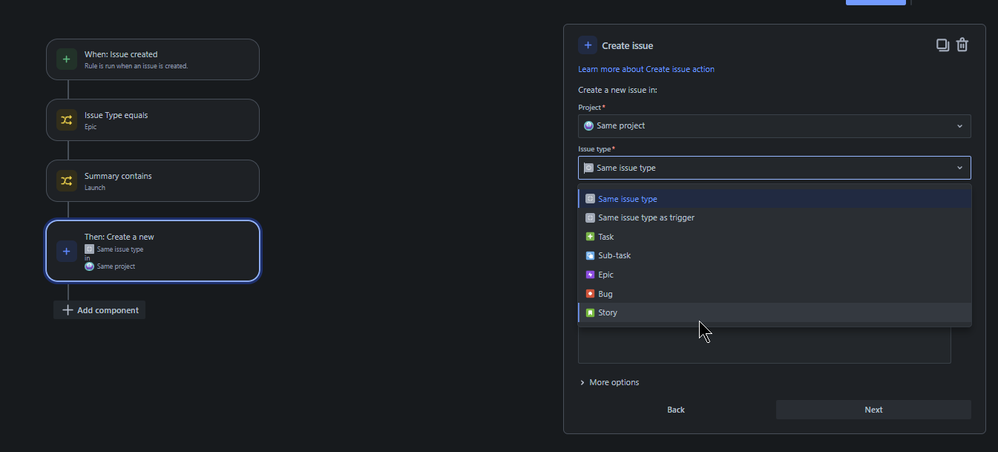The image size is (998, 452).
Task: Click the Same project avatar icon in Project field
Action: pyautogui.click(x=589, y=126)
